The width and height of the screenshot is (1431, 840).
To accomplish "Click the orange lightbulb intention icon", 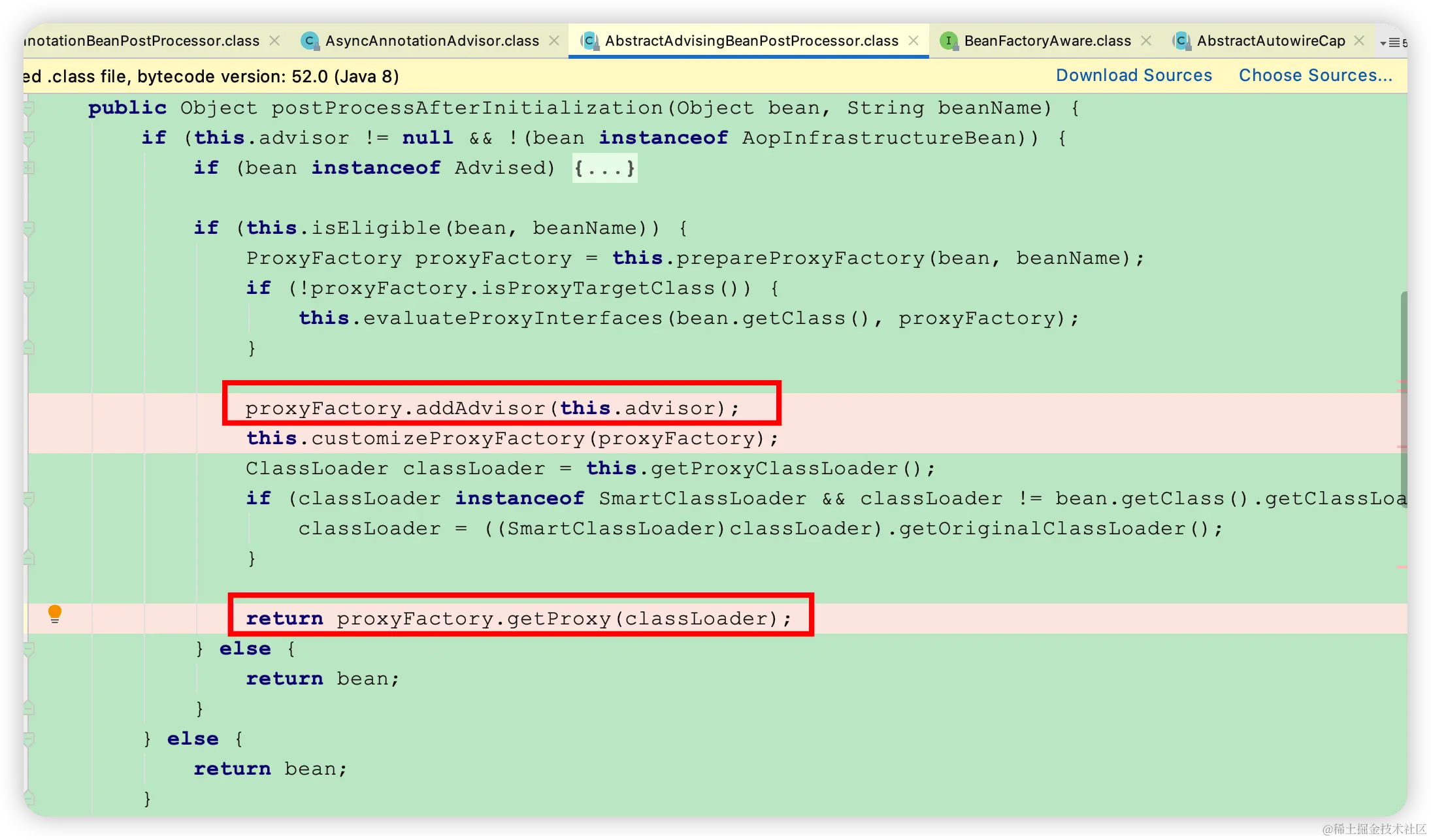I will [x=55, y=613].
